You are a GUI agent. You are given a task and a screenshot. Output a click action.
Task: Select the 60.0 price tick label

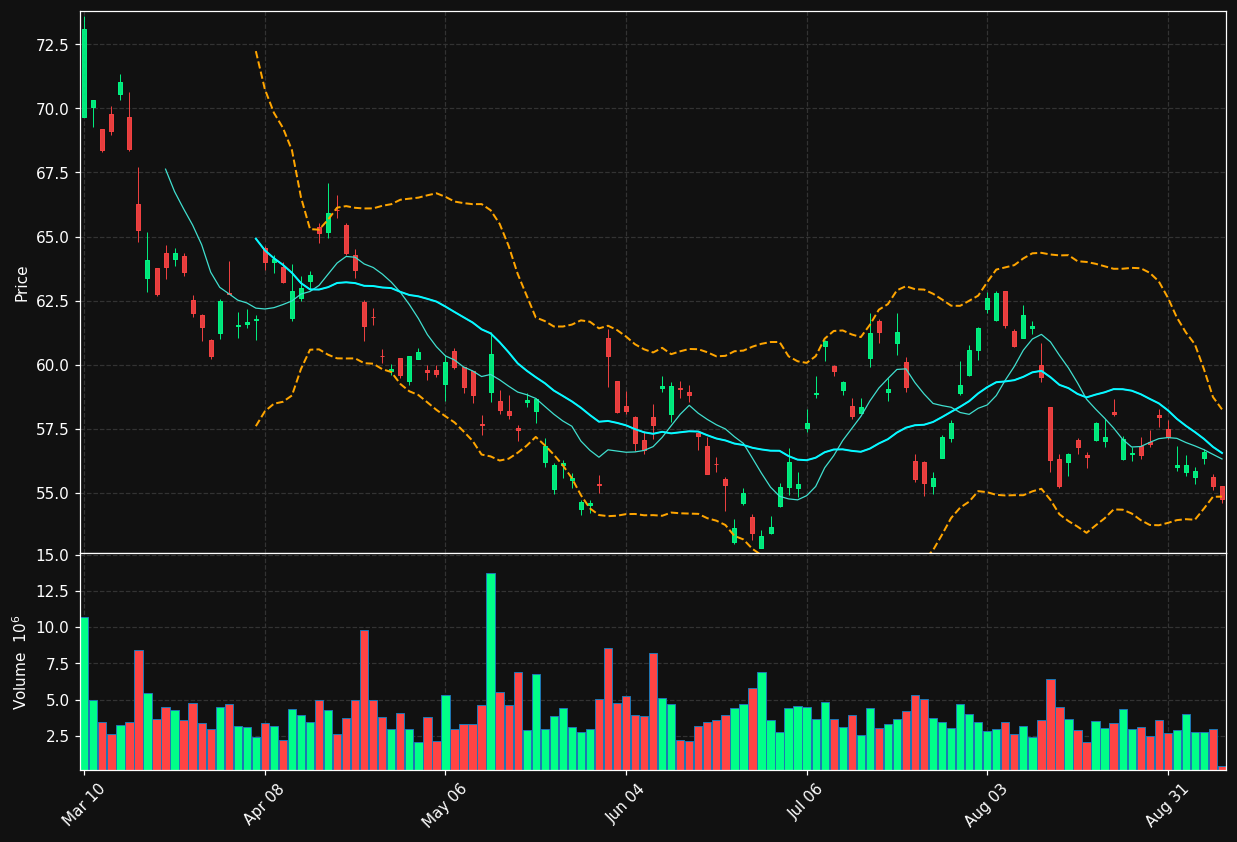click(52, 365)
